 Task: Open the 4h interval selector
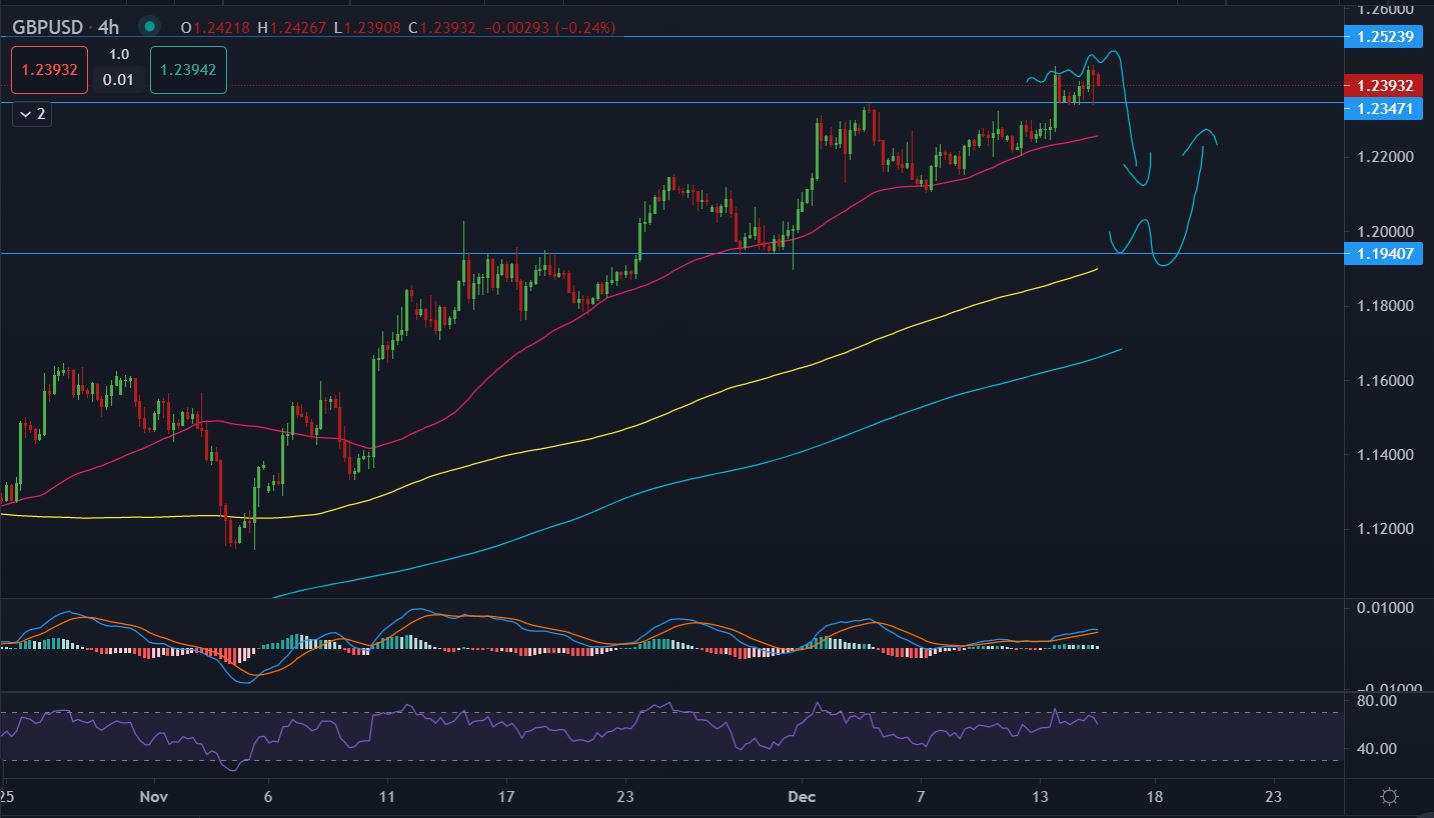click(x=108, y=27)
